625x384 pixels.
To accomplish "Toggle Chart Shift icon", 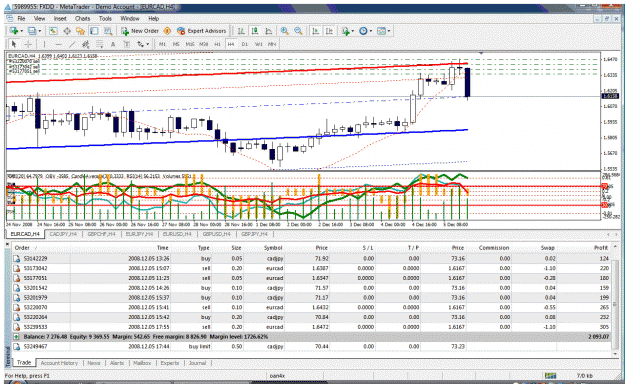I will 329,31.
